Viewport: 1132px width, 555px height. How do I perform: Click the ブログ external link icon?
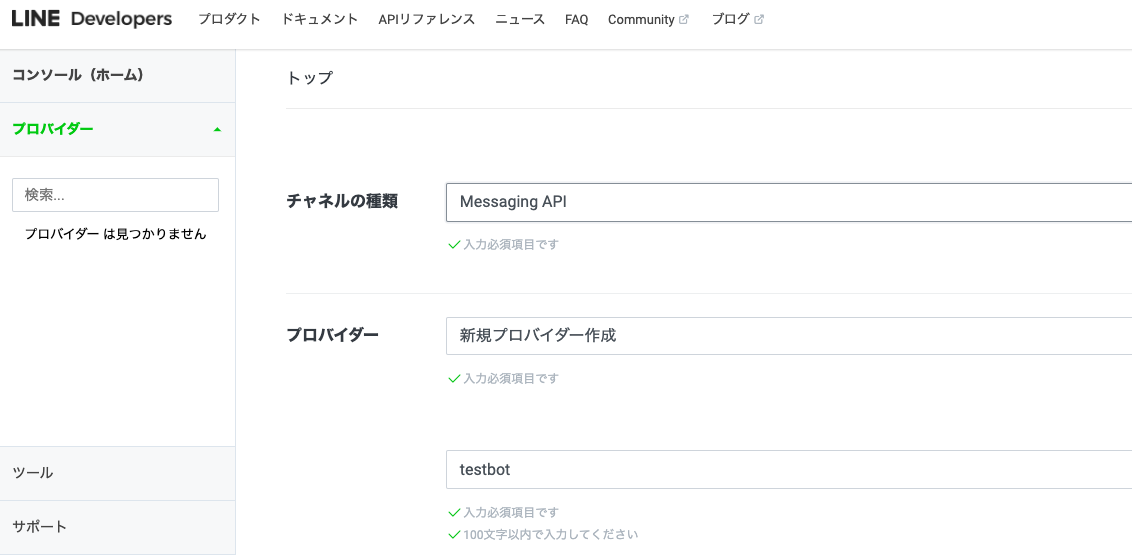click(759, 20)
